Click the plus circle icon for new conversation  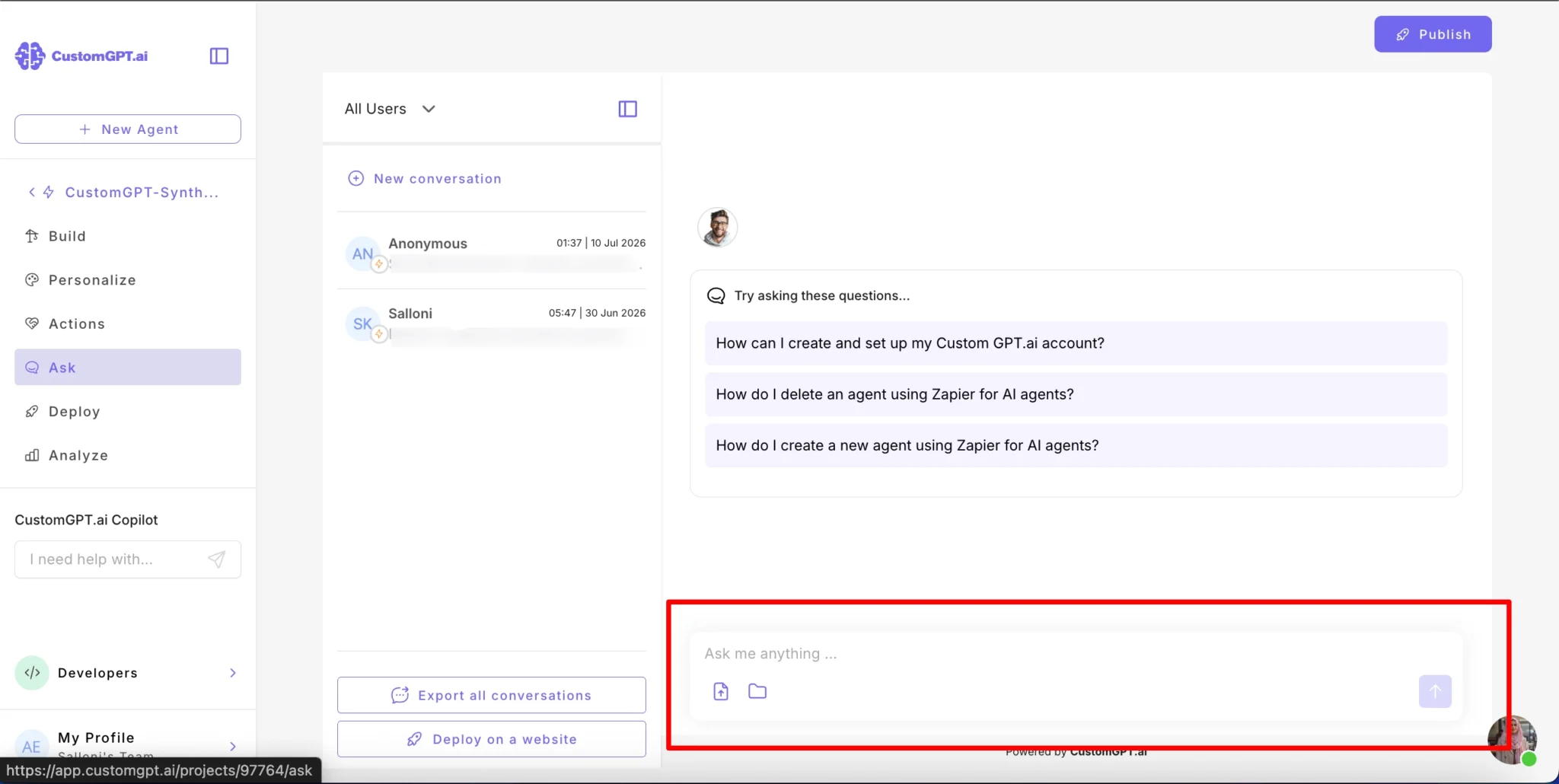click(355, 178)
